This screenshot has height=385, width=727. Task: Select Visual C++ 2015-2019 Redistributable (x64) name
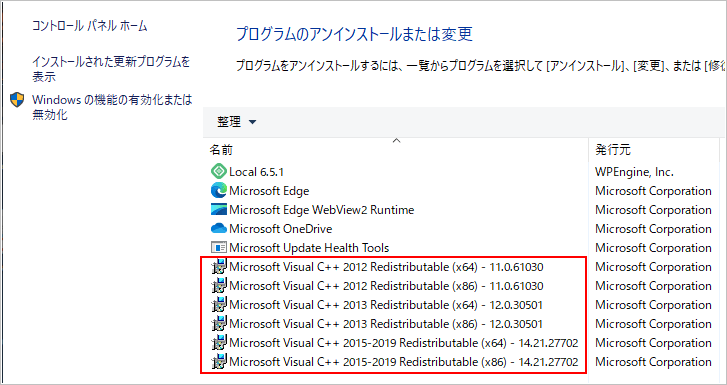[403, 343]
